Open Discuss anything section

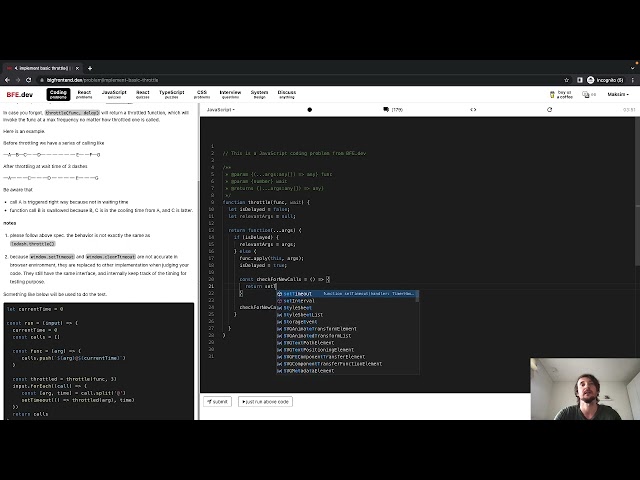287,94
